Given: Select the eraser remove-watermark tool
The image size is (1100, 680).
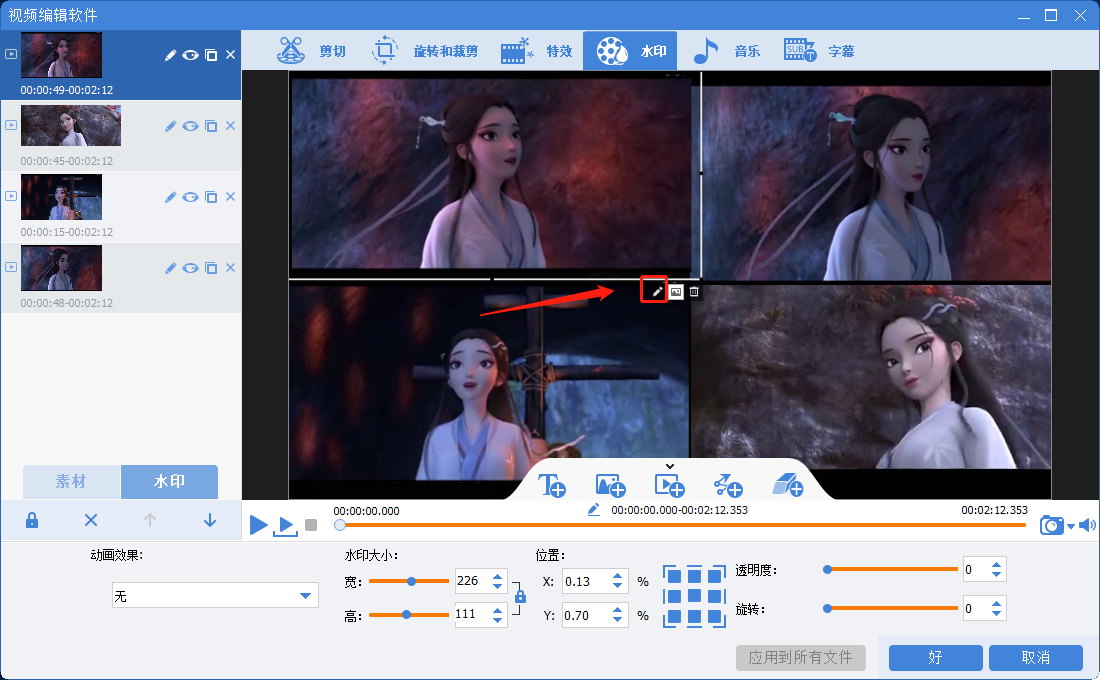Looking at the screenshot, I should pyautogui.click(x=787, y=485).
